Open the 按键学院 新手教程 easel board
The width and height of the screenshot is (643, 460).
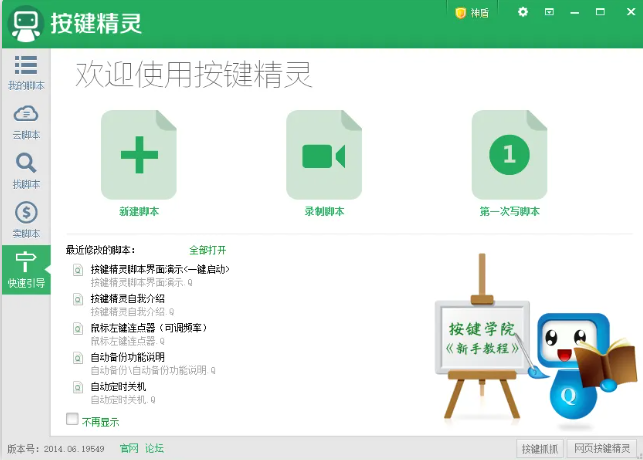482,337
